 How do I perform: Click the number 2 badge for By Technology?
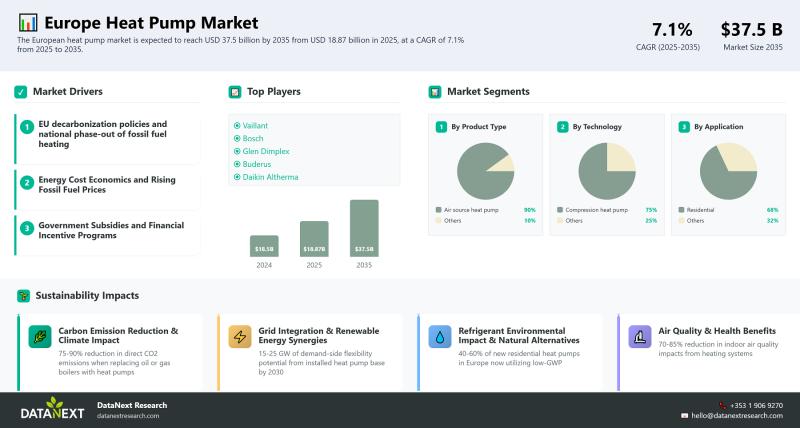[x=563, y=127]
